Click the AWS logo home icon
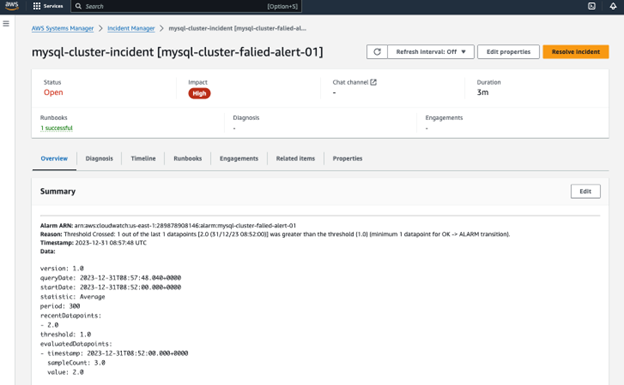Viewport: 624px width, 385px height. point(12,6)
